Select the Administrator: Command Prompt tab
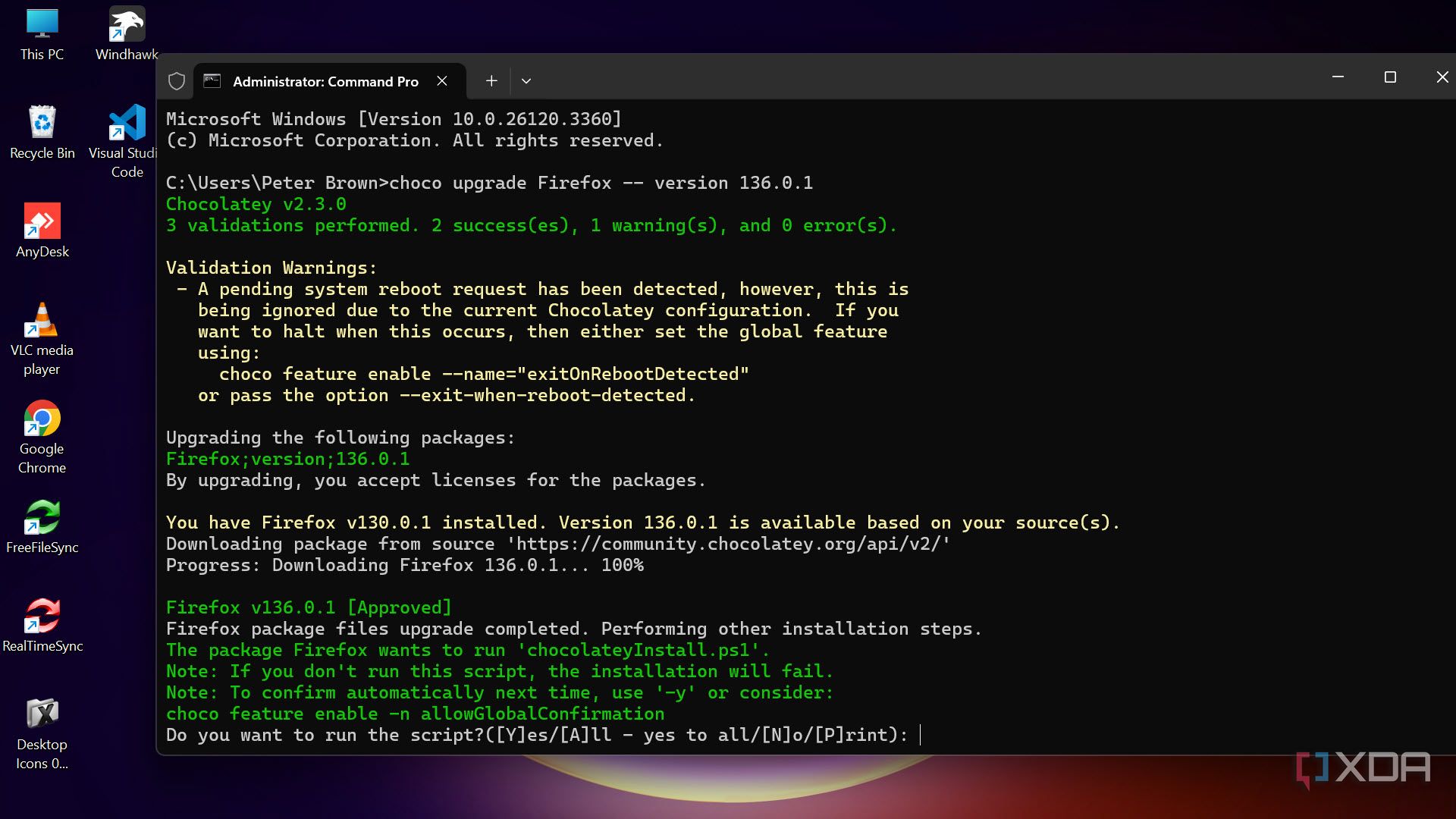The image size is (1456, 819). [325, 81]
